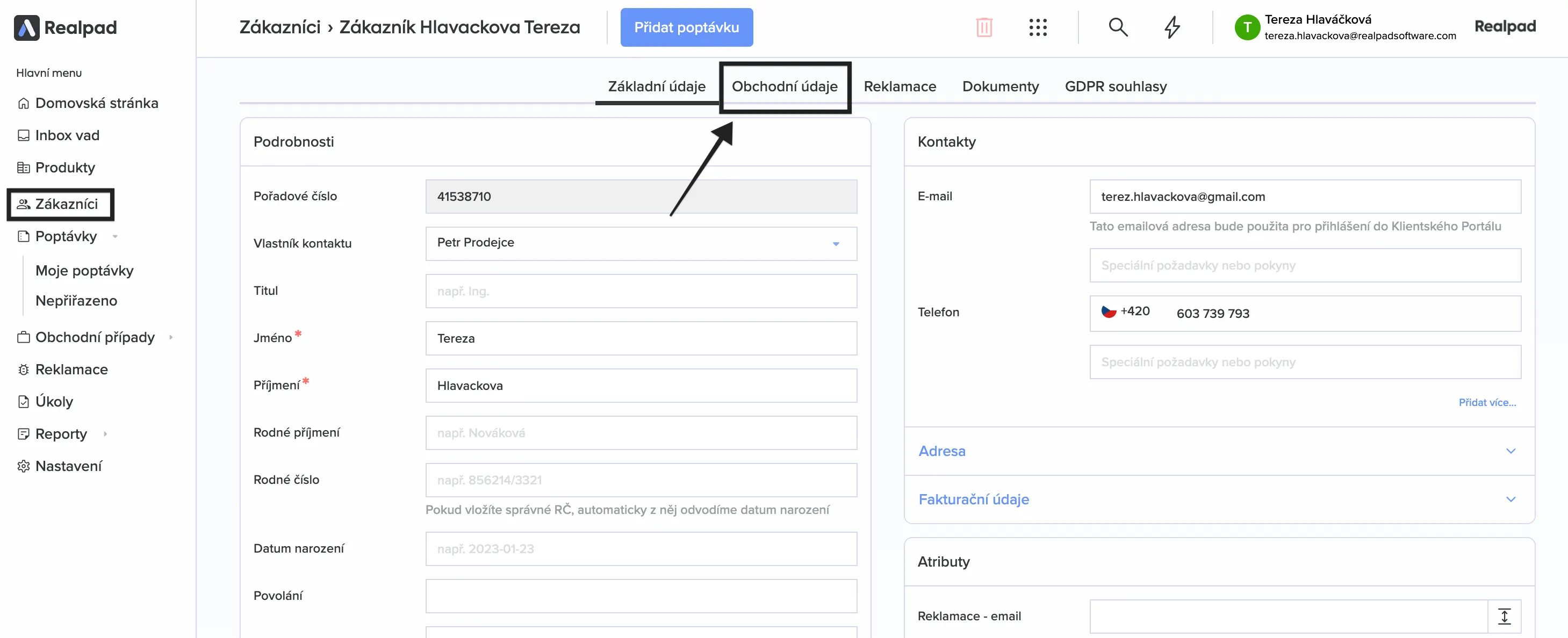Click expand icon beside Reklamace - email field
1568x638 pixels.
(x=1504, y=616)
